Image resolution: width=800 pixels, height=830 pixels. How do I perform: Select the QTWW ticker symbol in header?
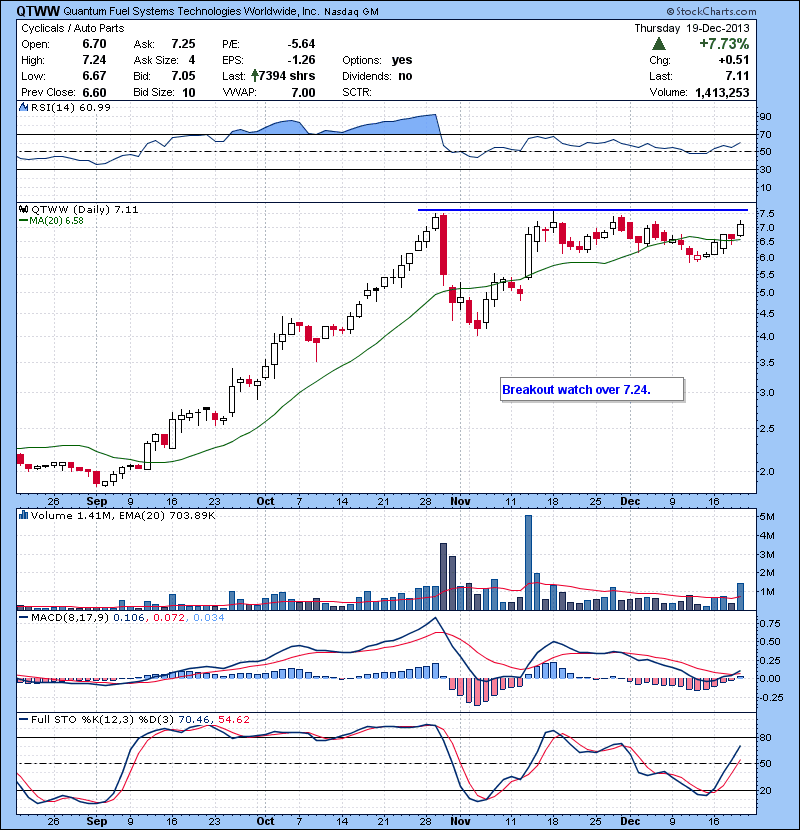[x=38, y=11]
